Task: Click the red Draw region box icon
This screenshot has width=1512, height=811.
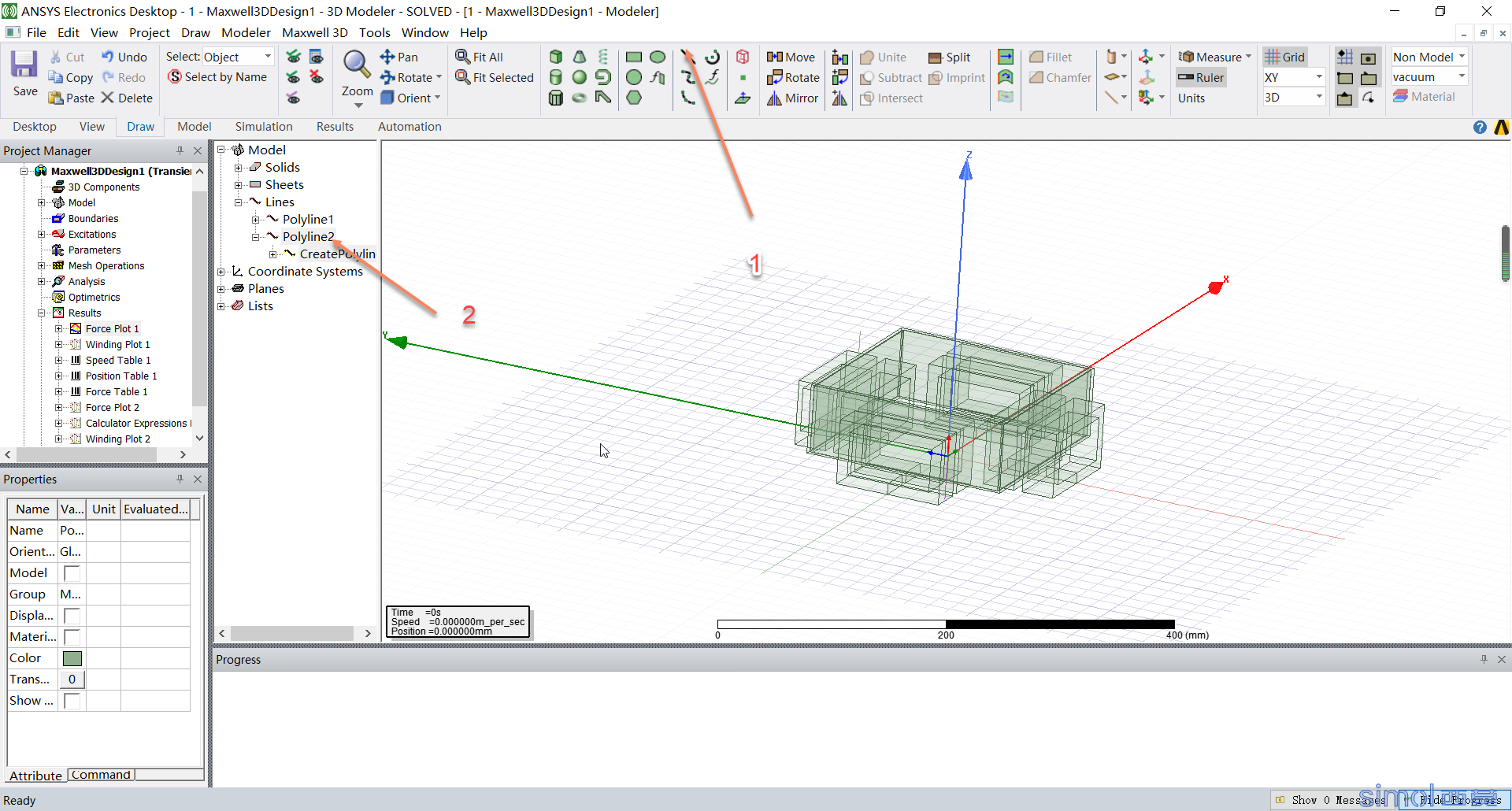Action: coord(743,57)
